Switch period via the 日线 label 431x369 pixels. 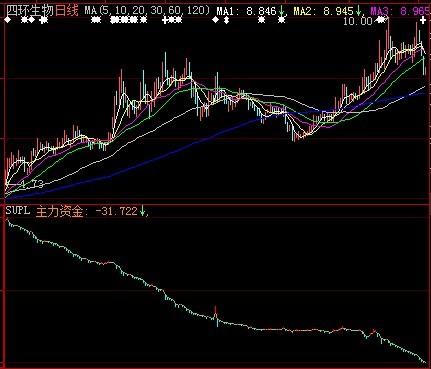click(66, 11)
